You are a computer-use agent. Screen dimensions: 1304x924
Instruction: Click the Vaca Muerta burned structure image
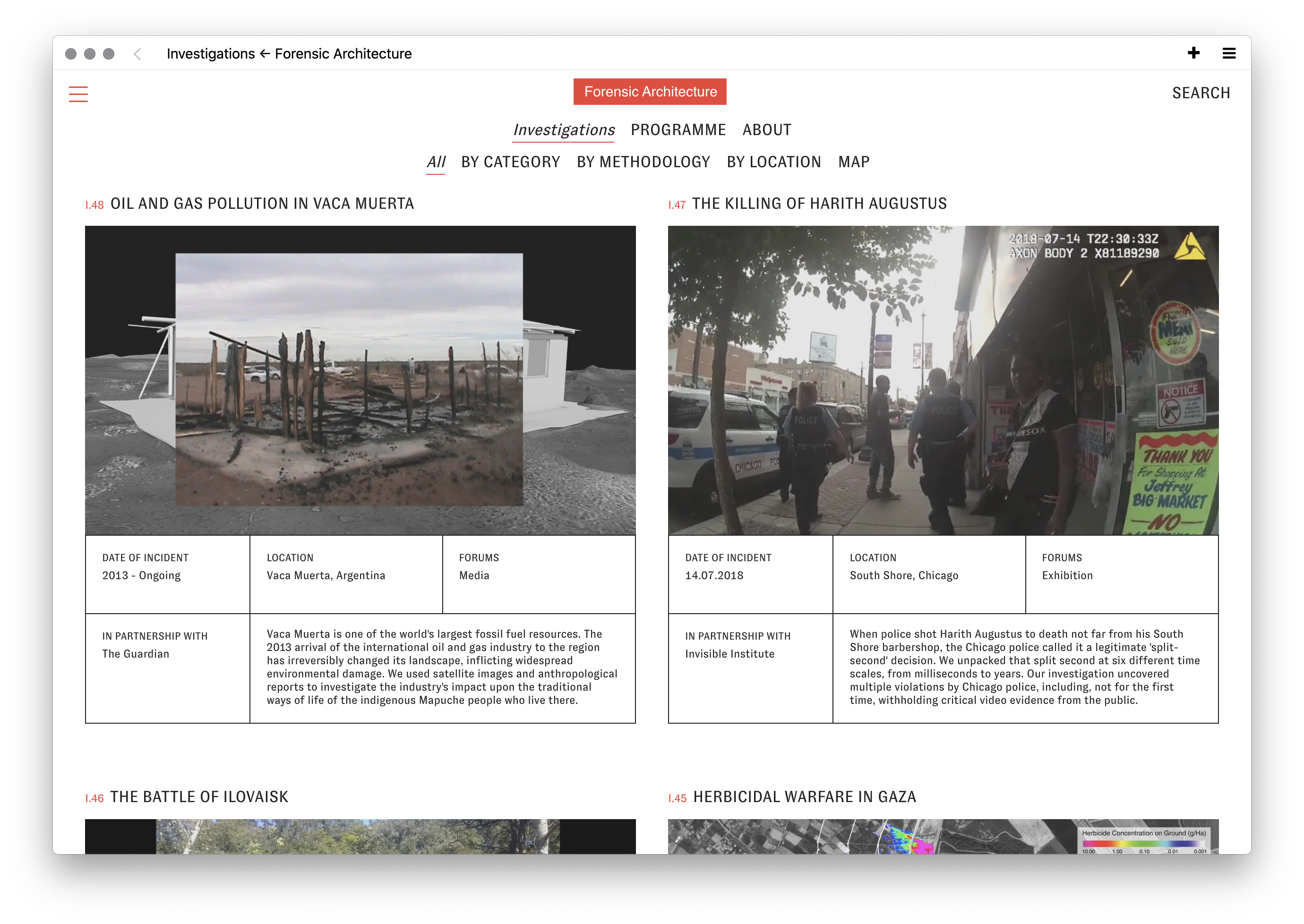pyautogui.click(x=360, y=380)
